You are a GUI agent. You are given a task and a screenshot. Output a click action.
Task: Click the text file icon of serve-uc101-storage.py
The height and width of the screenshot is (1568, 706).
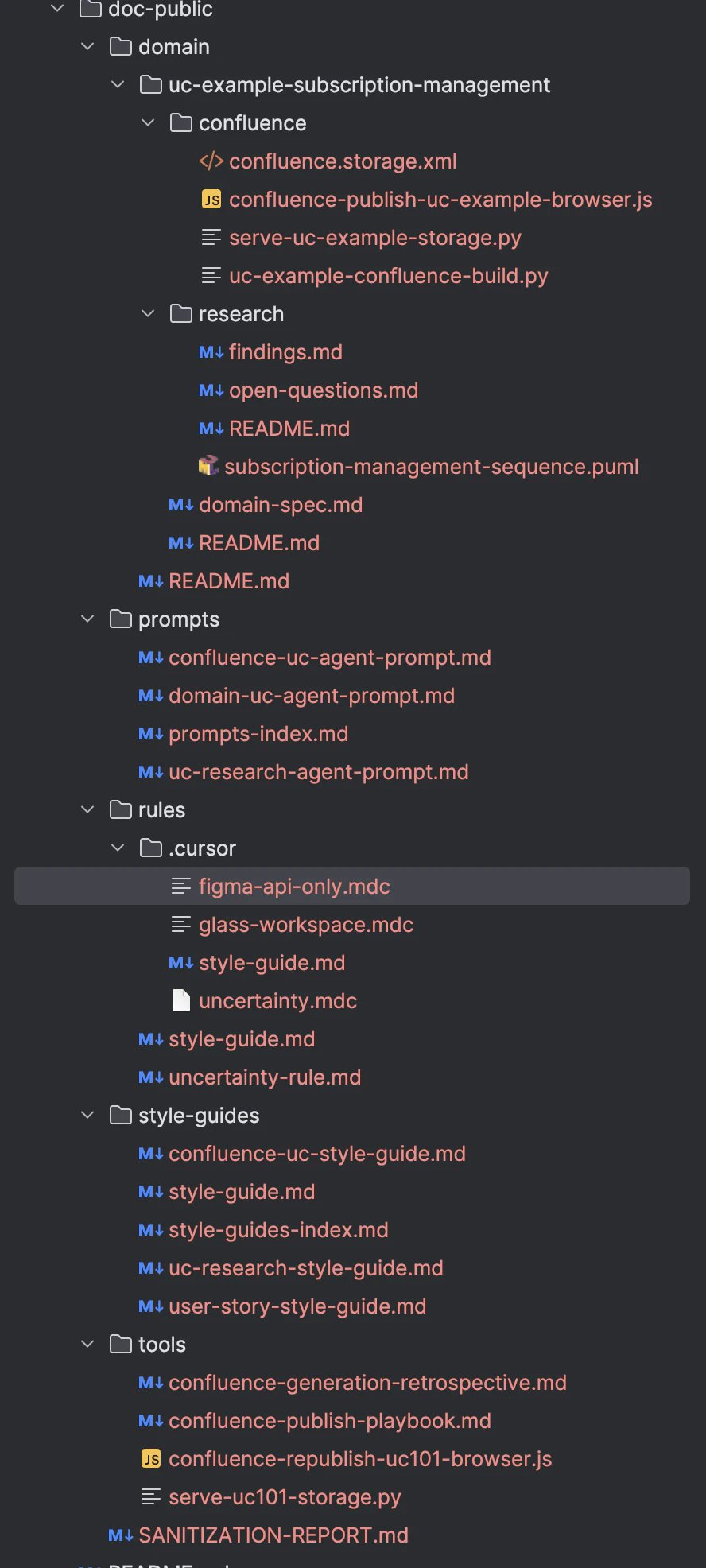click(151, 1497)
